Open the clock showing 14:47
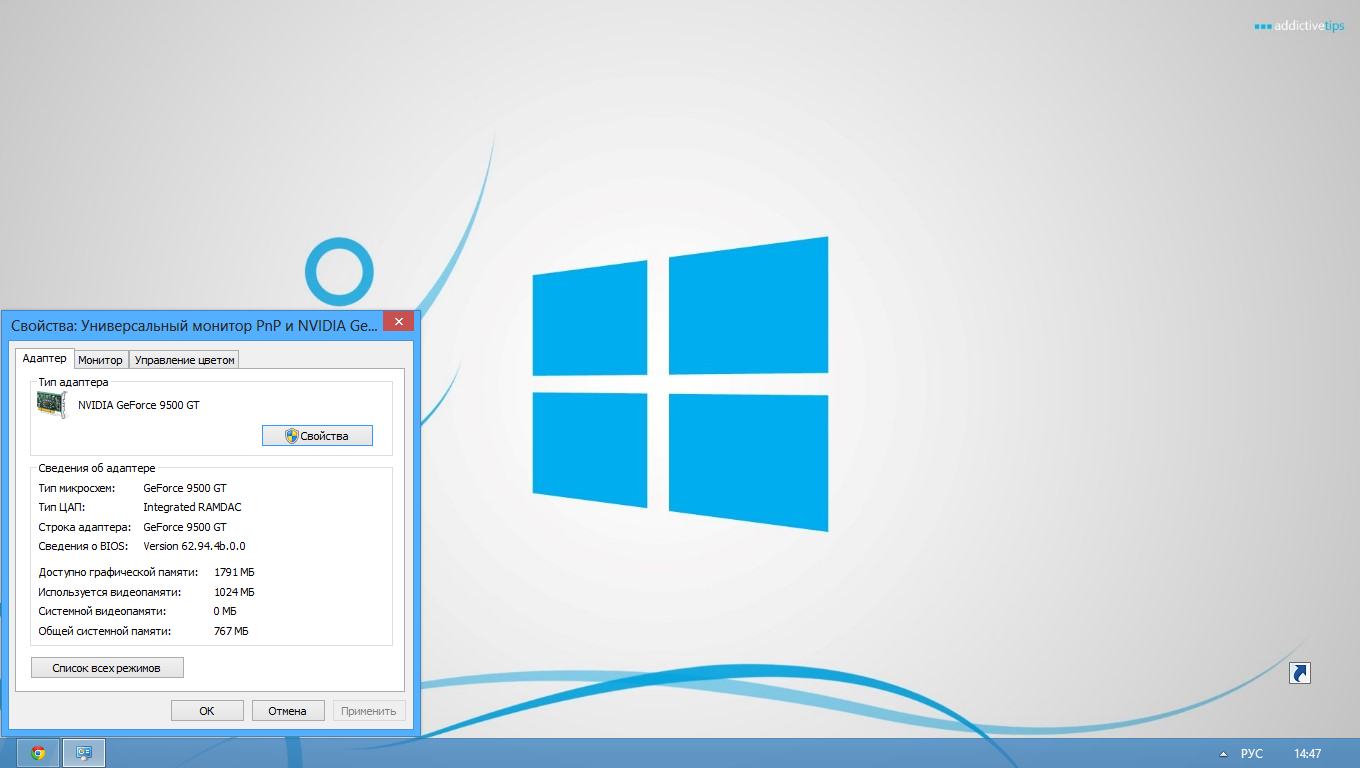The height and width of the screenshot is (768, 1360). click(x=1308, y=753)
